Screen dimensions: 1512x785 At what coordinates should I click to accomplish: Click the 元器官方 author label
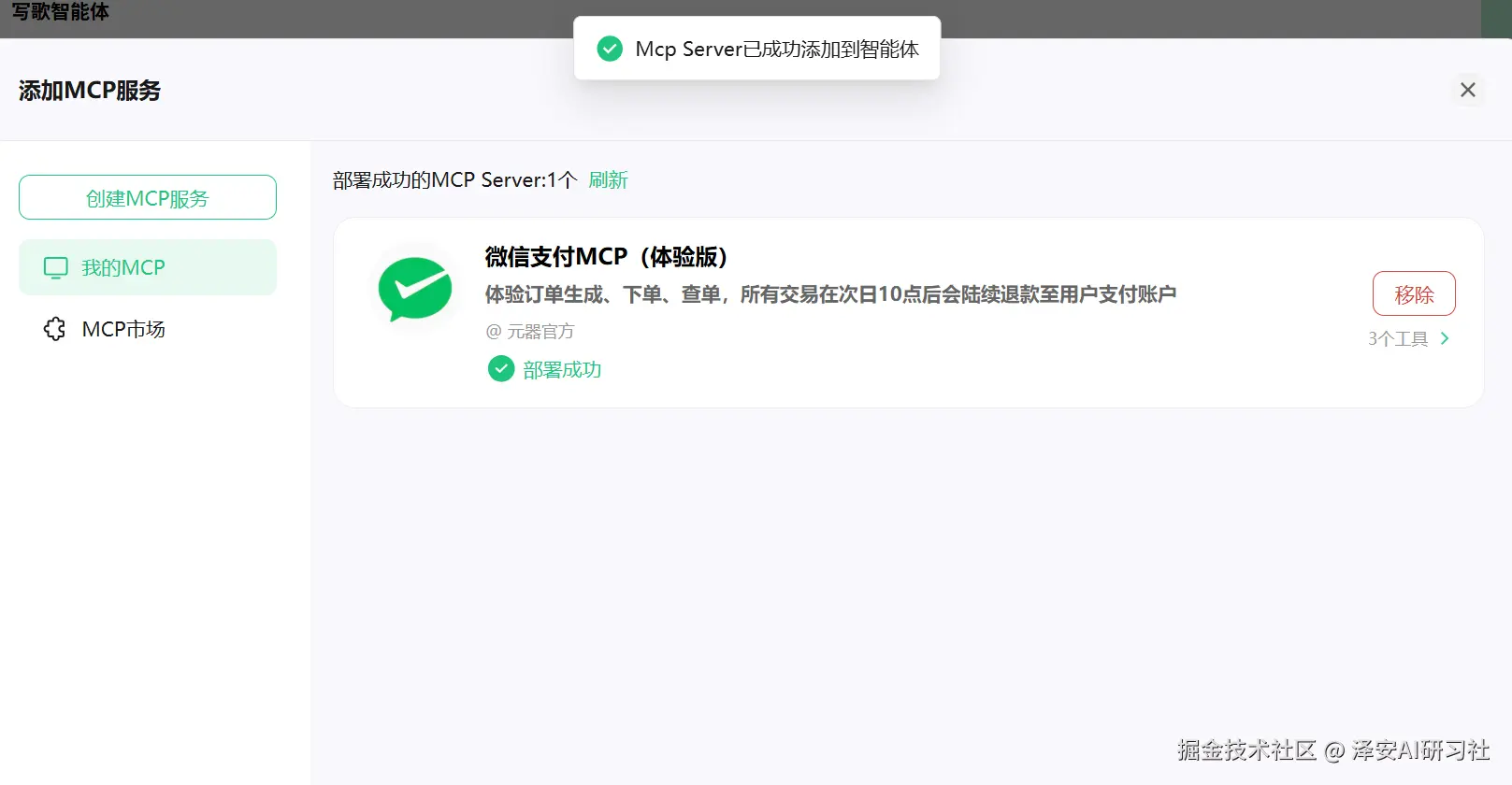click(530, 332)
